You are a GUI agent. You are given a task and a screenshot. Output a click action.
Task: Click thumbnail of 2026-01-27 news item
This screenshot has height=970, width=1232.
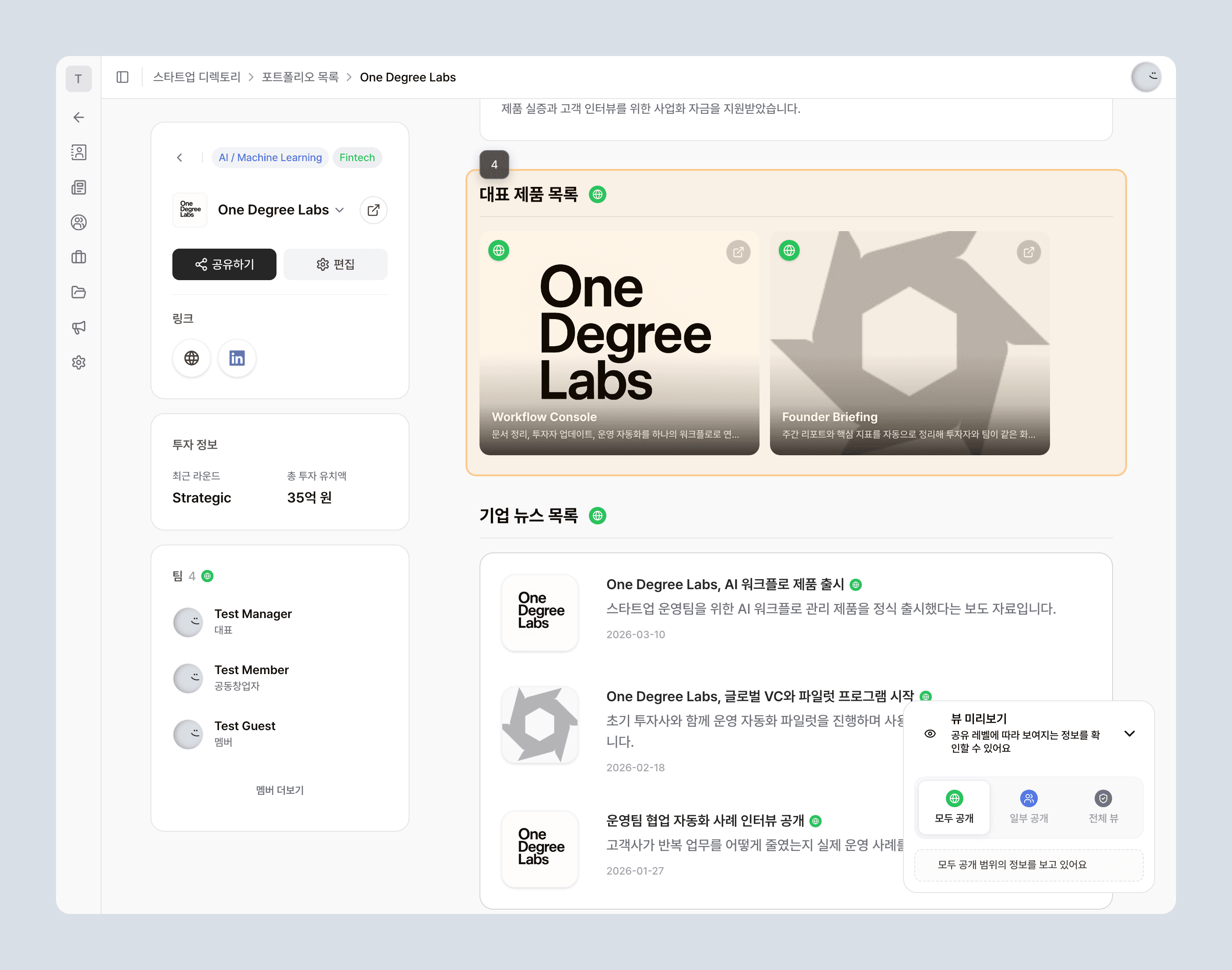pyautogui.click(x=540, y=849)
